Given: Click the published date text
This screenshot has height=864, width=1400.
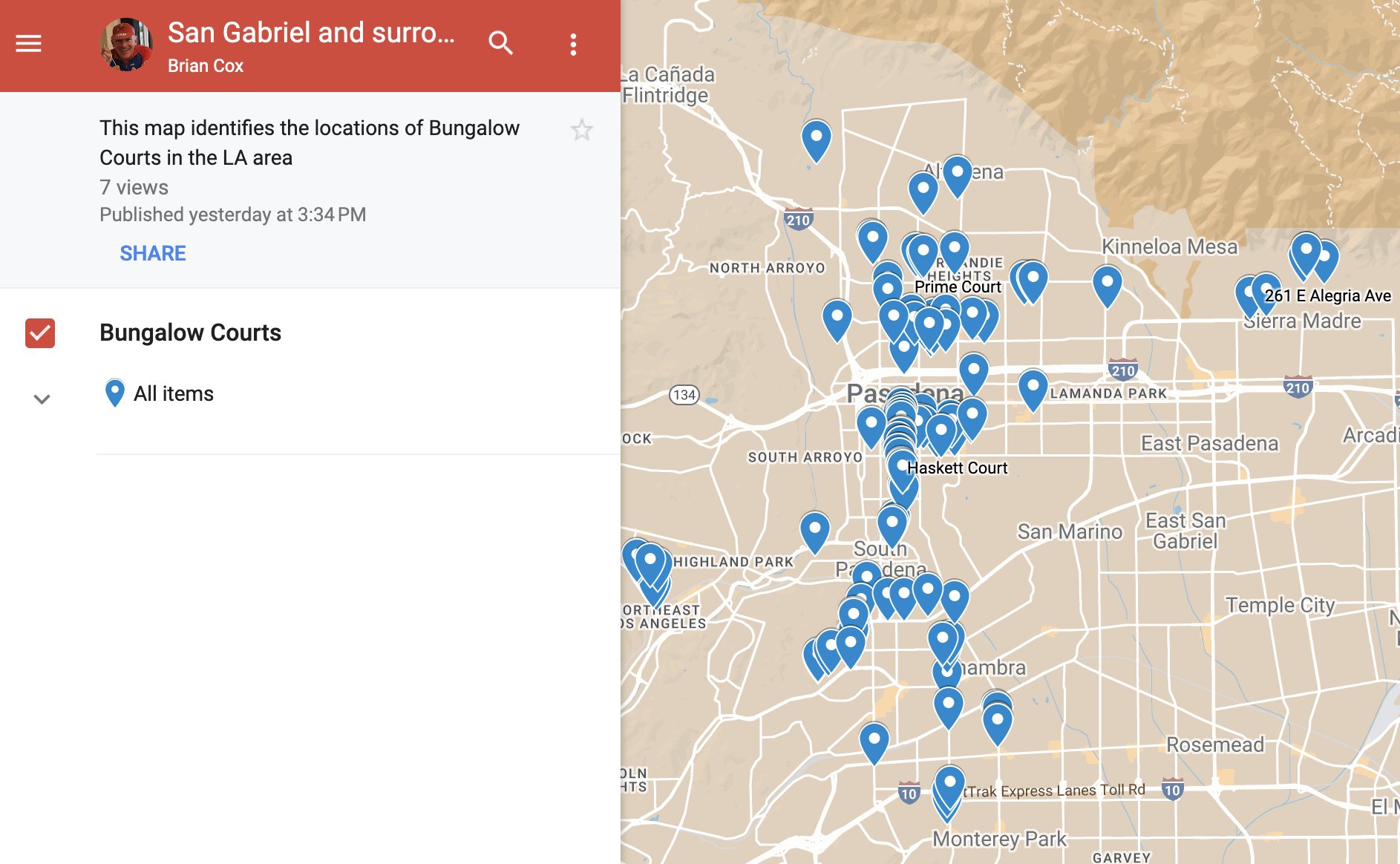Looking at the screenshot, I should tap(233, 215).
